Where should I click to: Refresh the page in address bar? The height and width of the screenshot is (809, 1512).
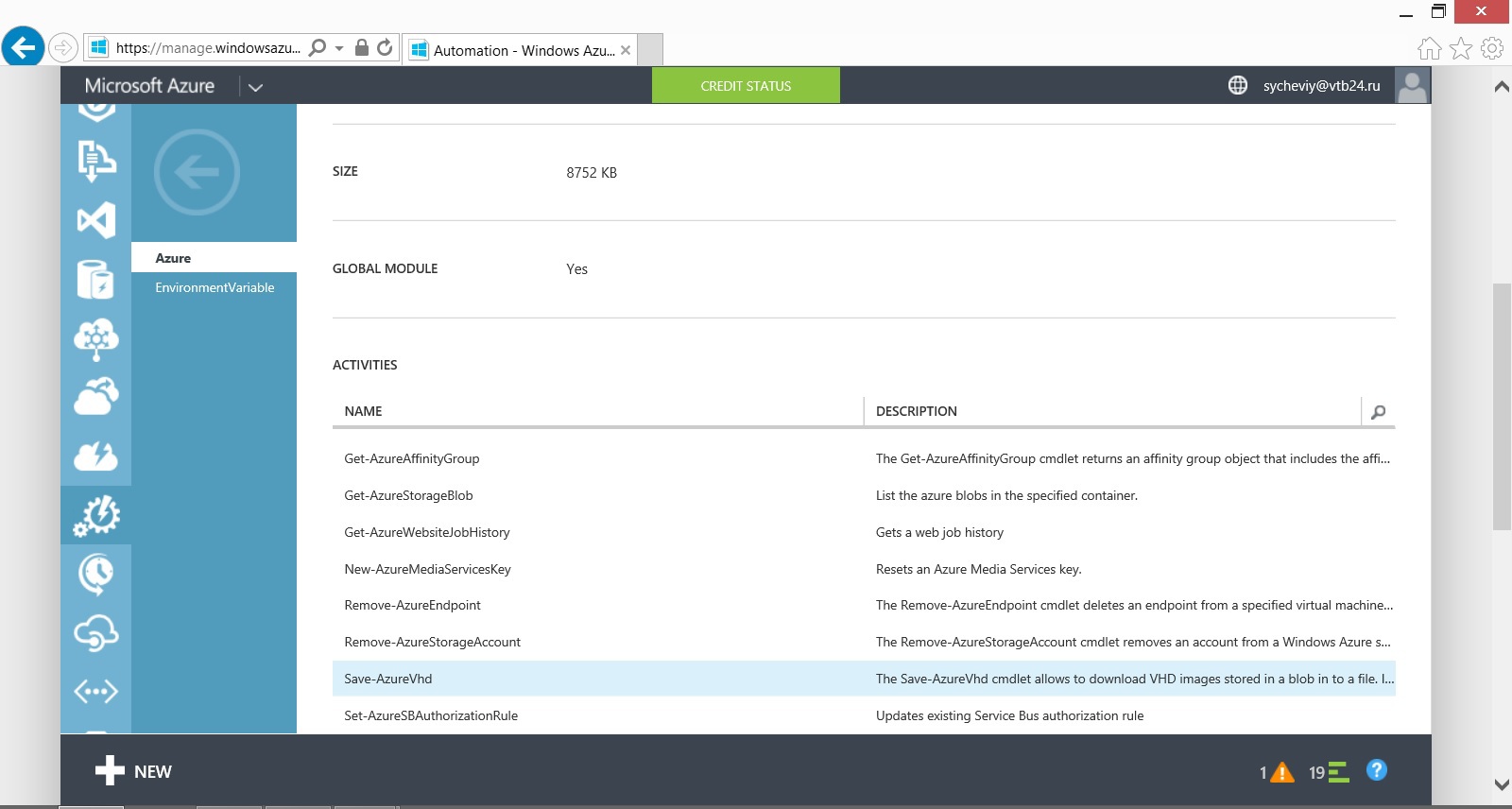(385, 47)
